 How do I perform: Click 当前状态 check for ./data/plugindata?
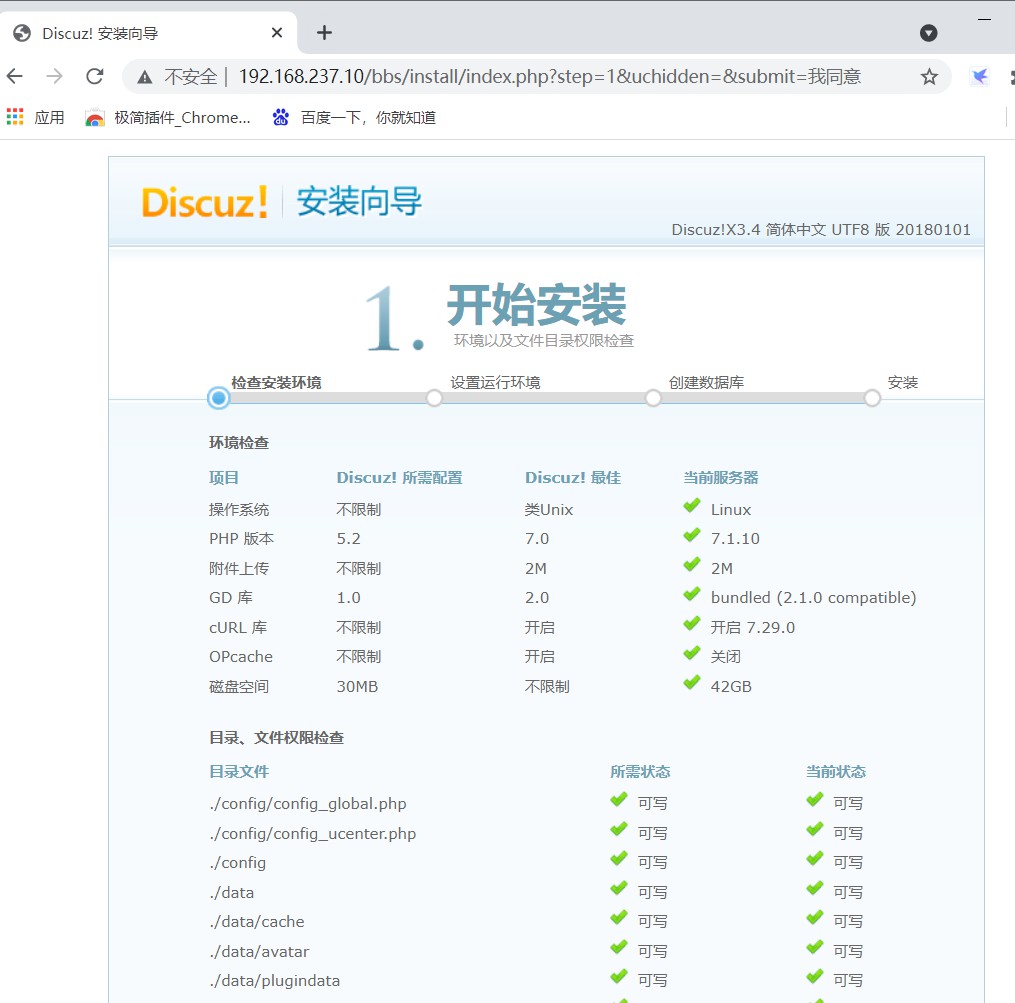coord(815,976)
